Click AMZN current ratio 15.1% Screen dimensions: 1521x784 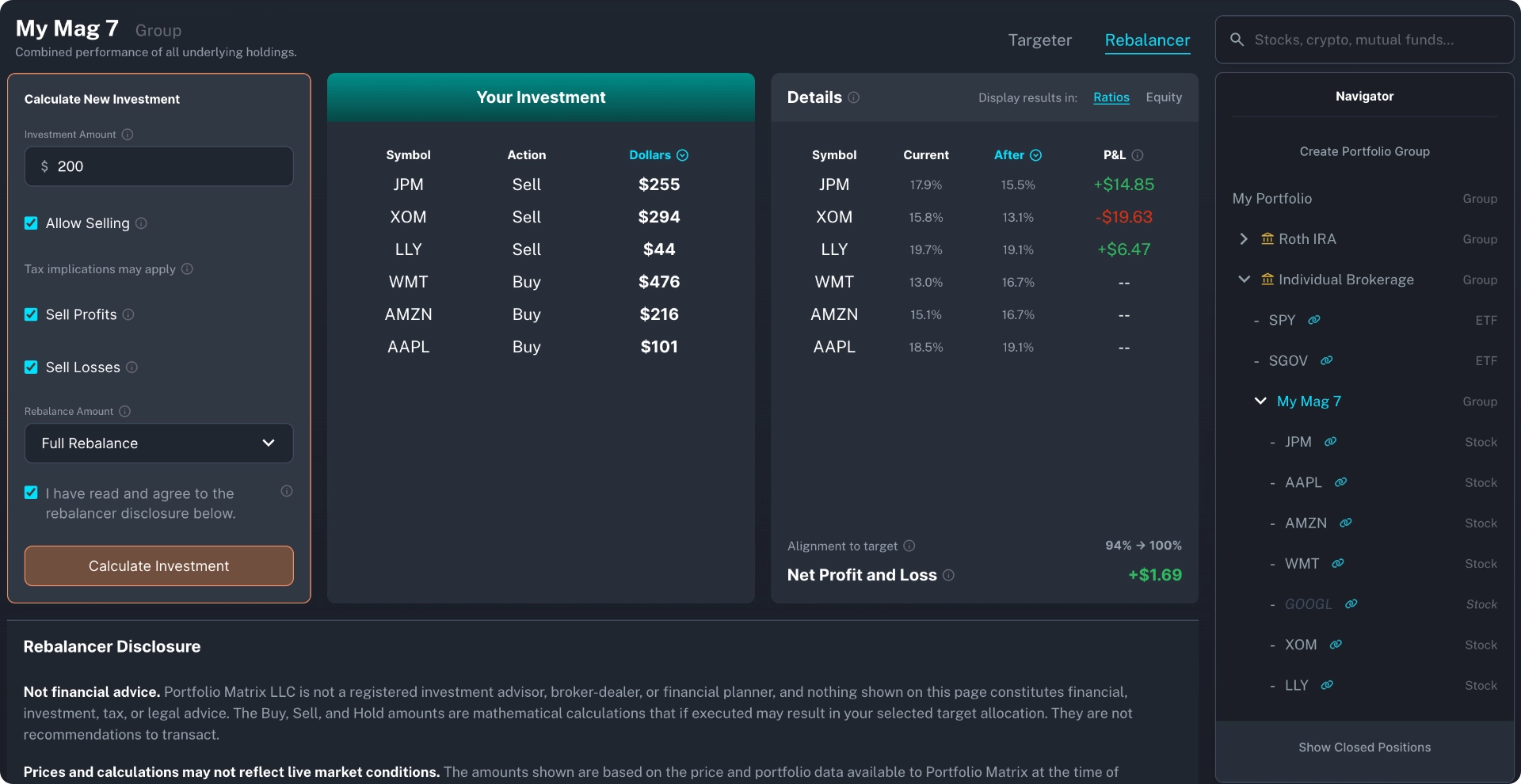click(926, 315)
